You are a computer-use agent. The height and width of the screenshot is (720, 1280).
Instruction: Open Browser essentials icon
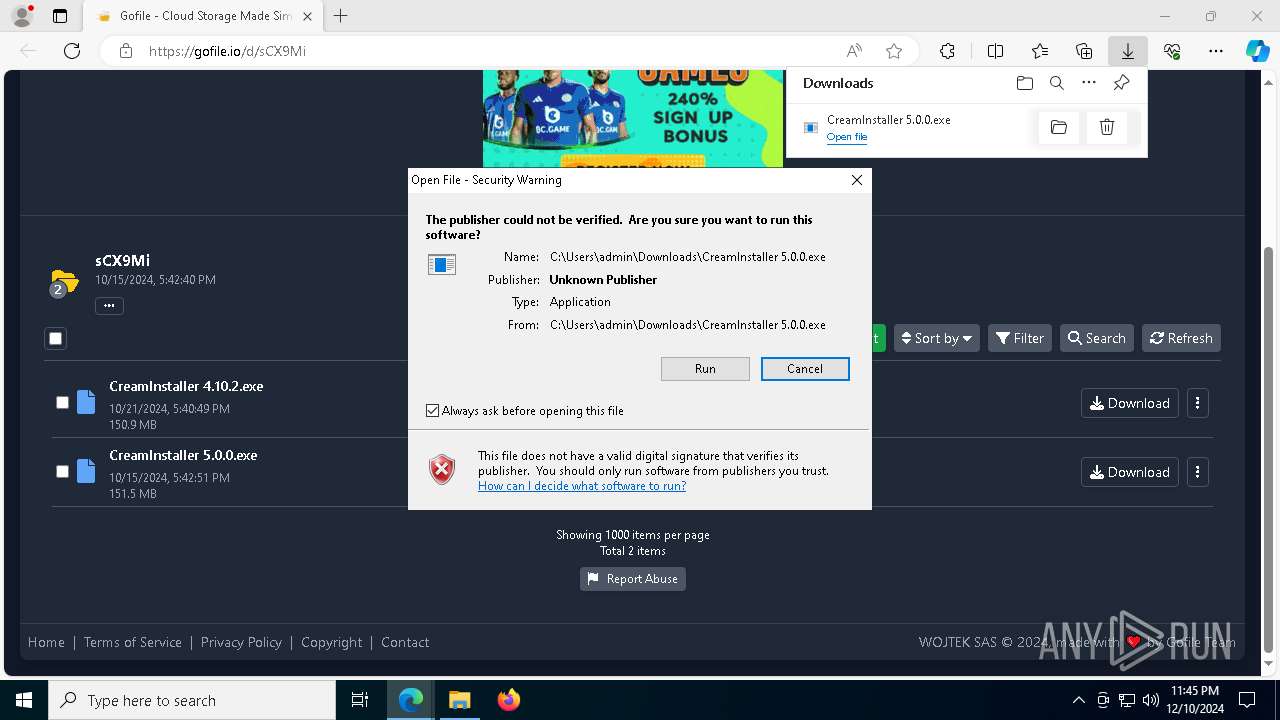pyautogui.click(x=1172, y=51)
